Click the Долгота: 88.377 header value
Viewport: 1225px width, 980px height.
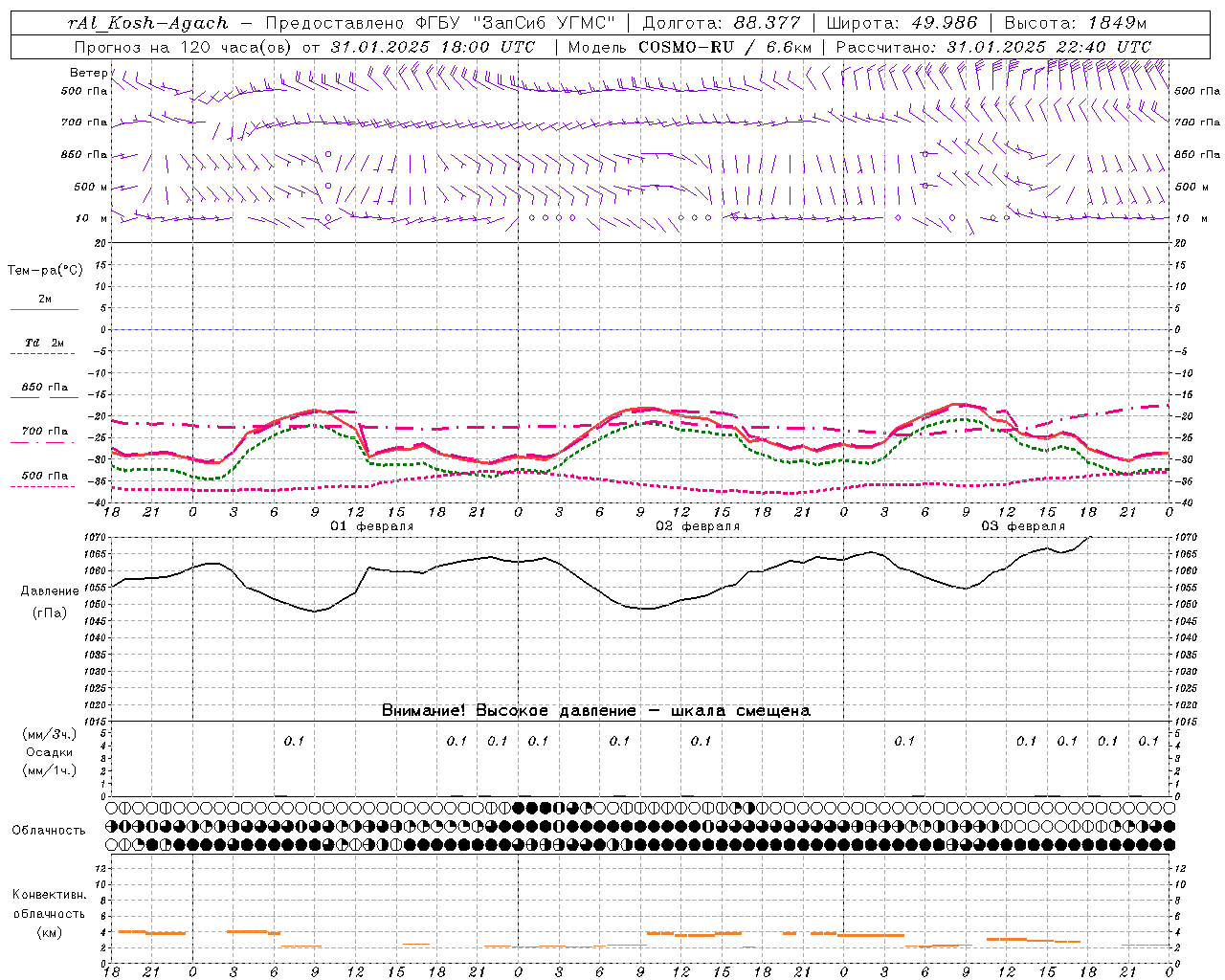(x=722, y=23)
